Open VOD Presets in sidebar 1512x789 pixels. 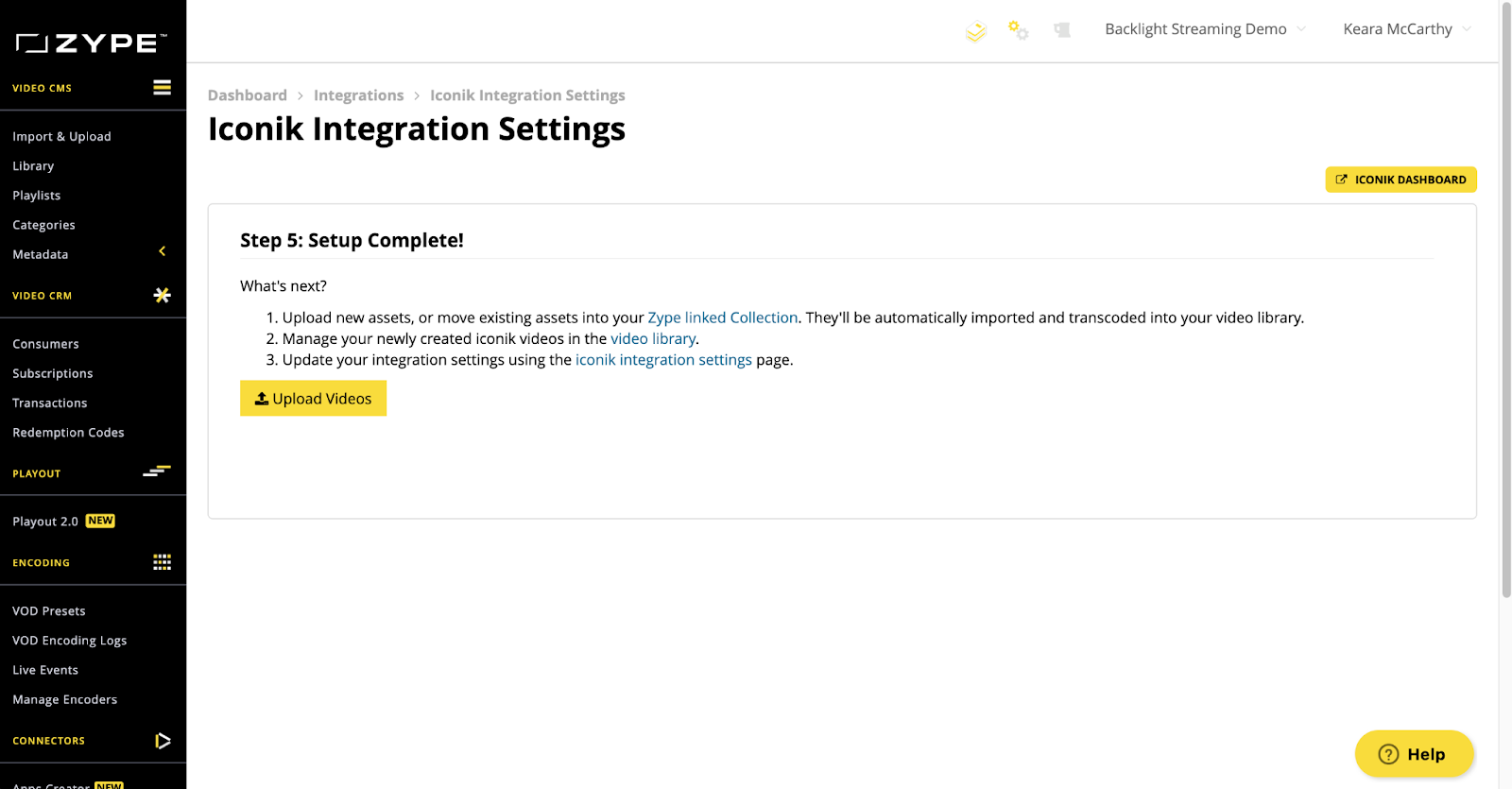(x=48, y=610)
